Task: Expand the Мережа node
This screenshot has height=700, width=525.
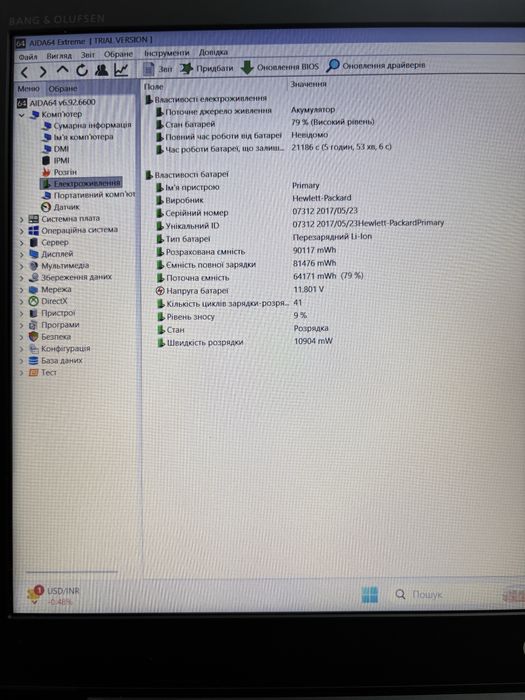Action: [21, 290]
